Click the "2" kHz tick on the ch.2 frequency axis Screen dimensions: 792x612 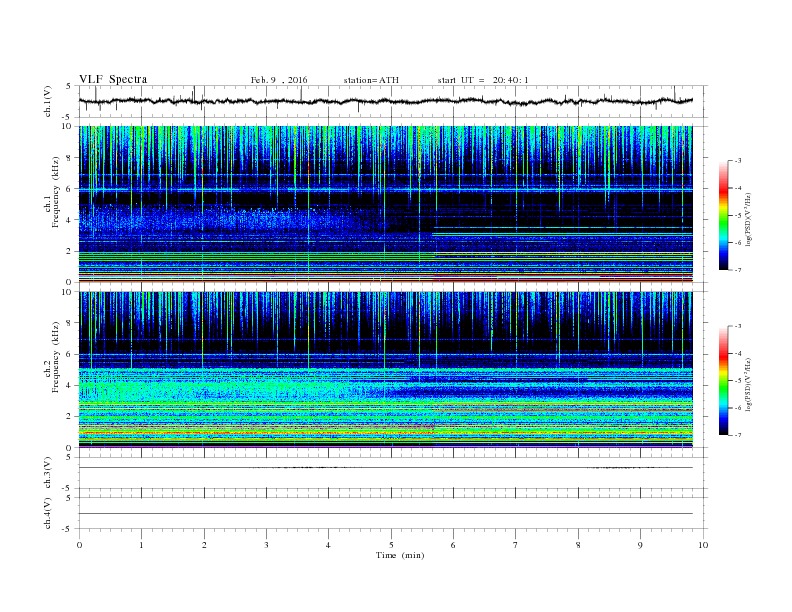(x=69, y=416)
